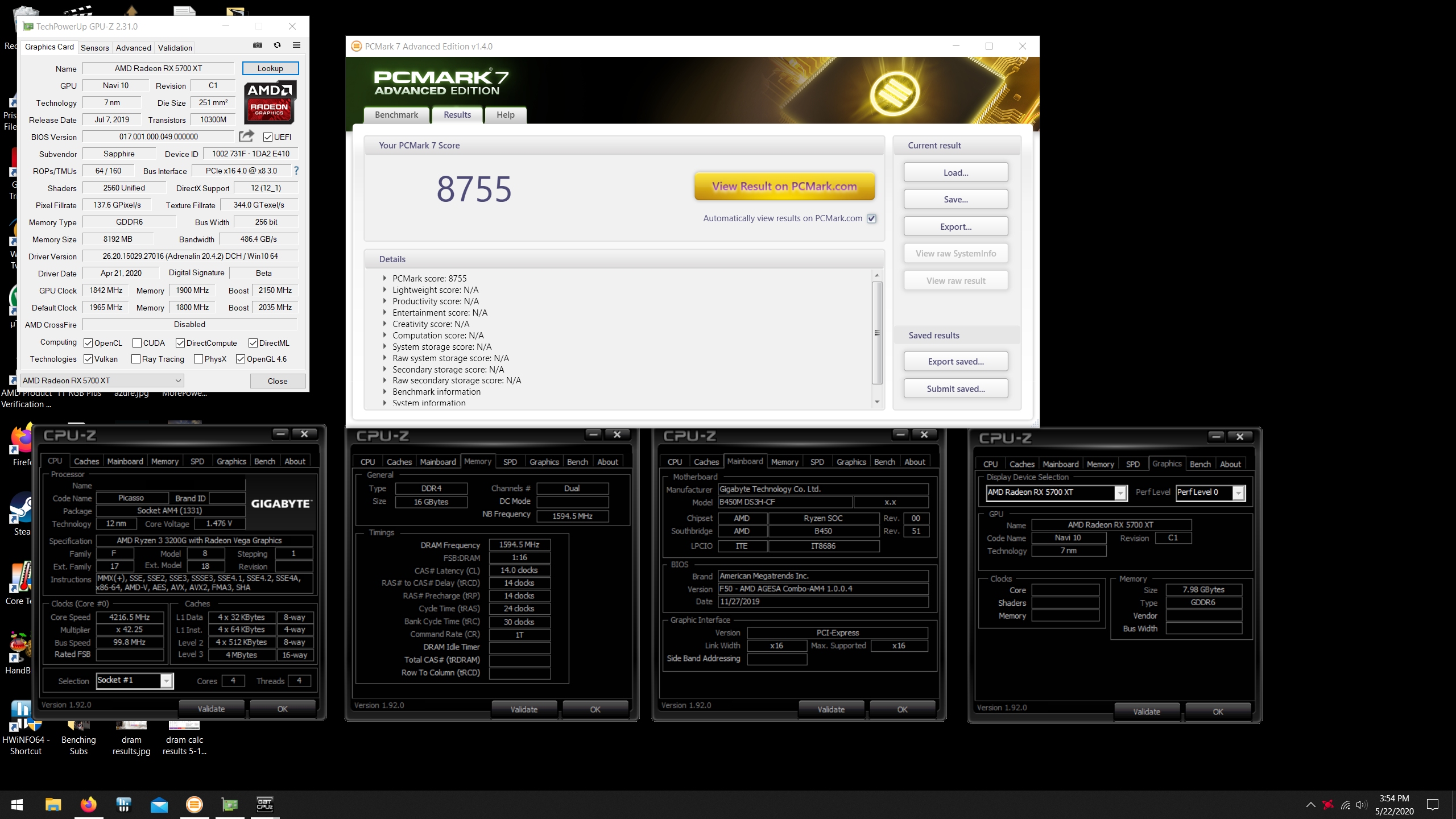1456x819 pixels.
Task: Click the HWiNFO taskbar icon
Action: coord(123,805)
